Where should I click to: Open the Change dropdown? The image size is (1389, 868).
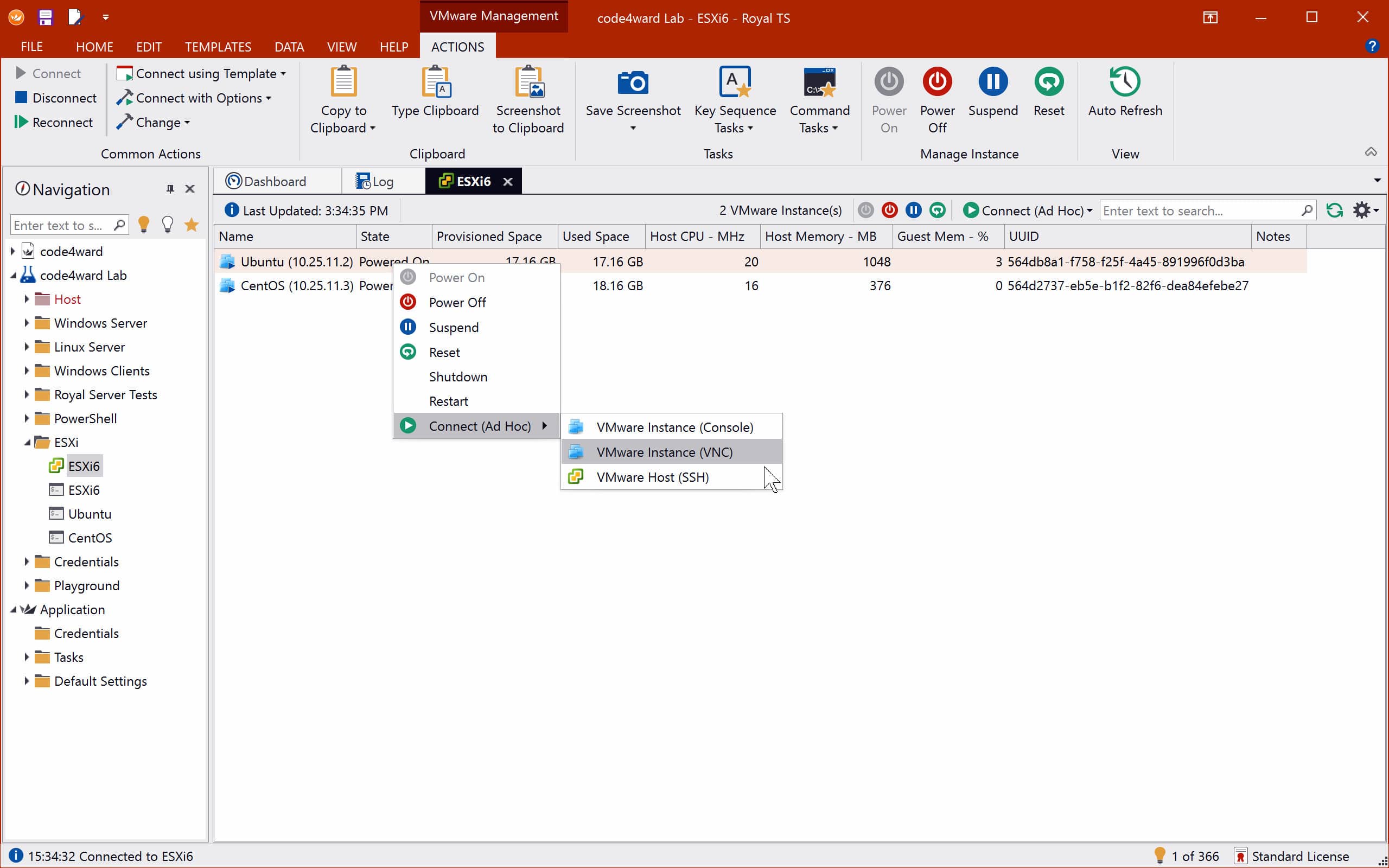coord(152,122)
